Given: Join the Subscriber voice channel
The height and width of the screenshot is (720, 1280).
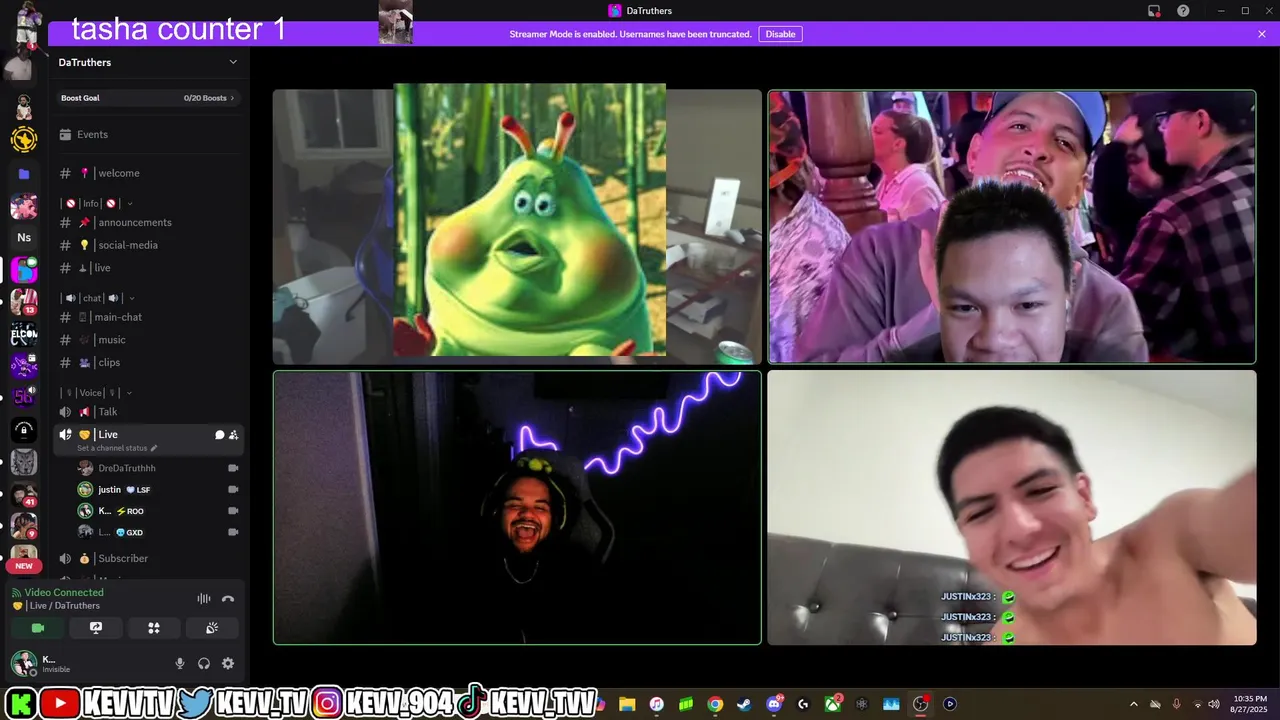Looking at the screenshot, I should pos(148,558).
